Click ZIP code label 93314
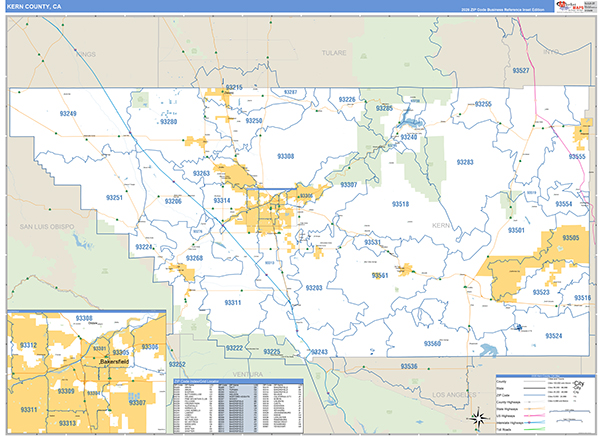Screen dimensions: 600x436 222,201
